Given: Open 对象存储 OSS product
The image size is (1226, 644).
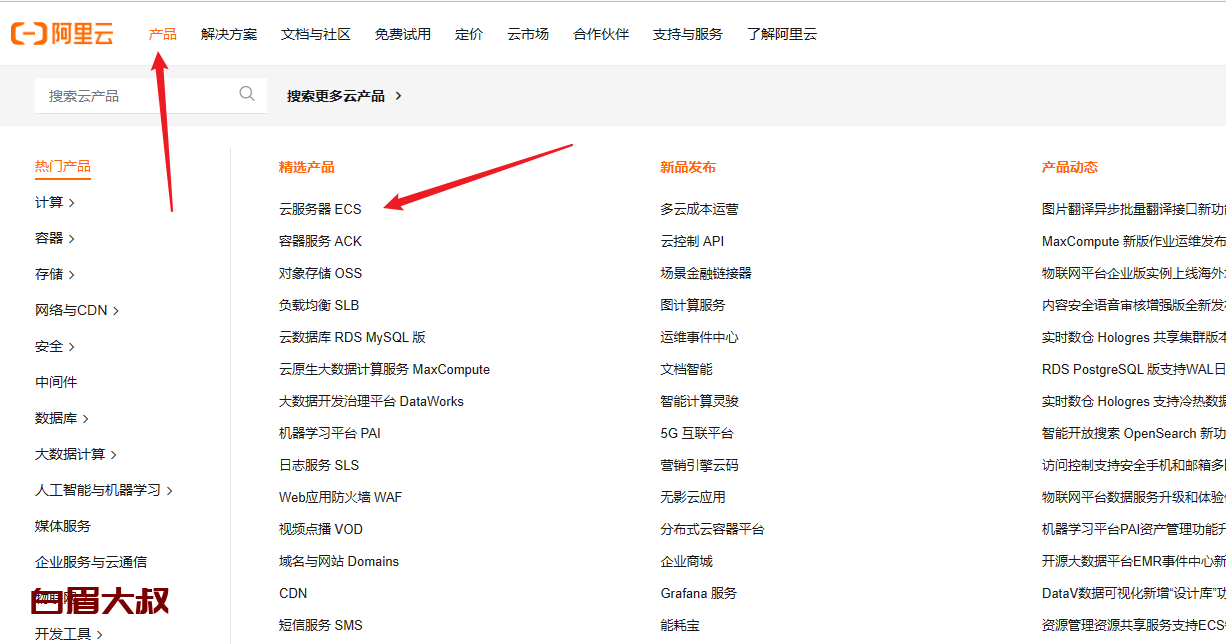Looking at the screenshot, I should 320,273.
